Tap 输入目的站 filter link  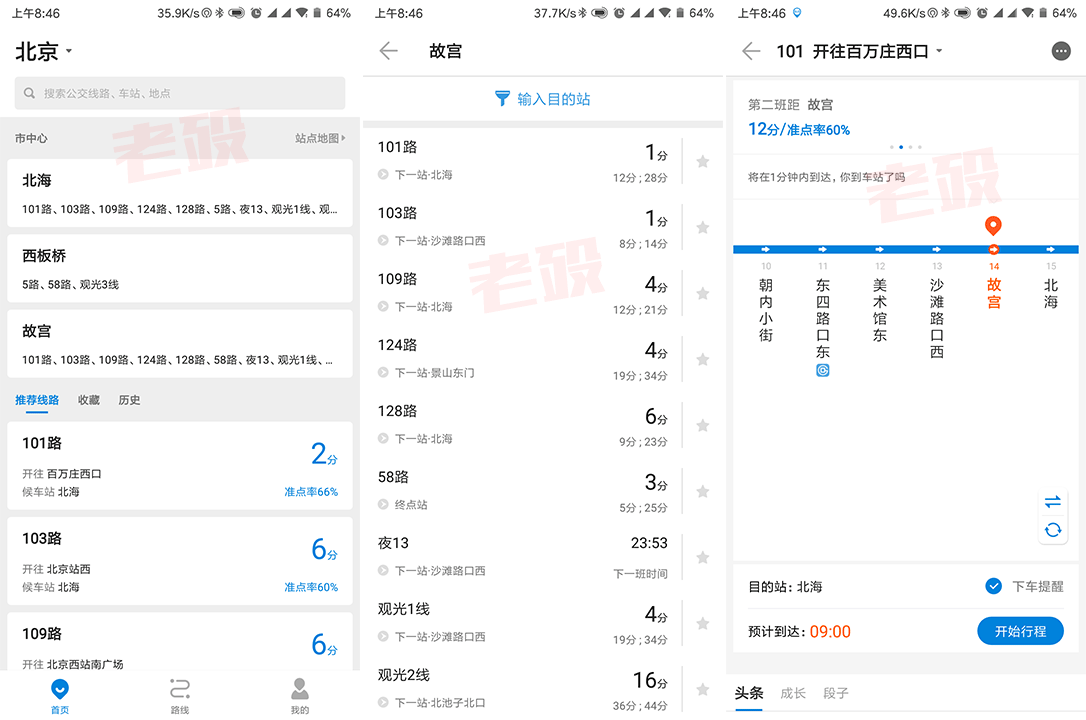pyautogui.click(x=542, y=99)
